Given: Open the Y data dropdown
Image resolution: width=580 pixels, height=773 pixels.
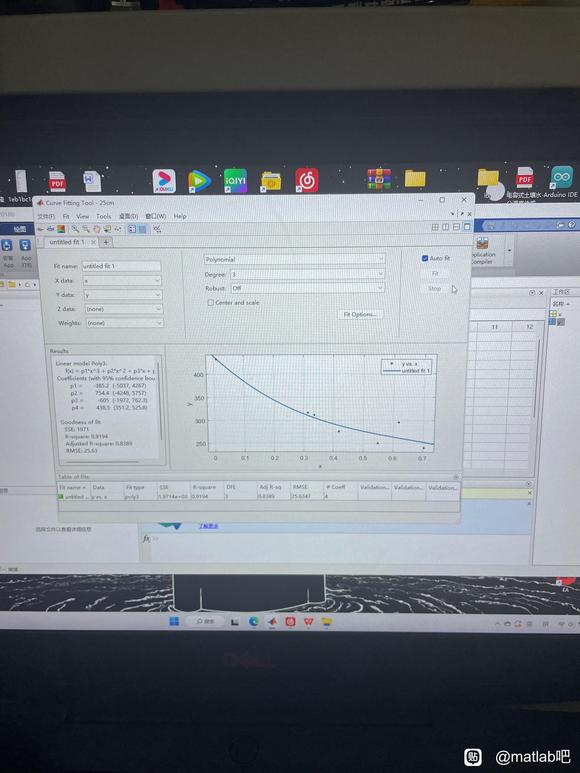Looking at the screenshot, I should click(122, 295).
